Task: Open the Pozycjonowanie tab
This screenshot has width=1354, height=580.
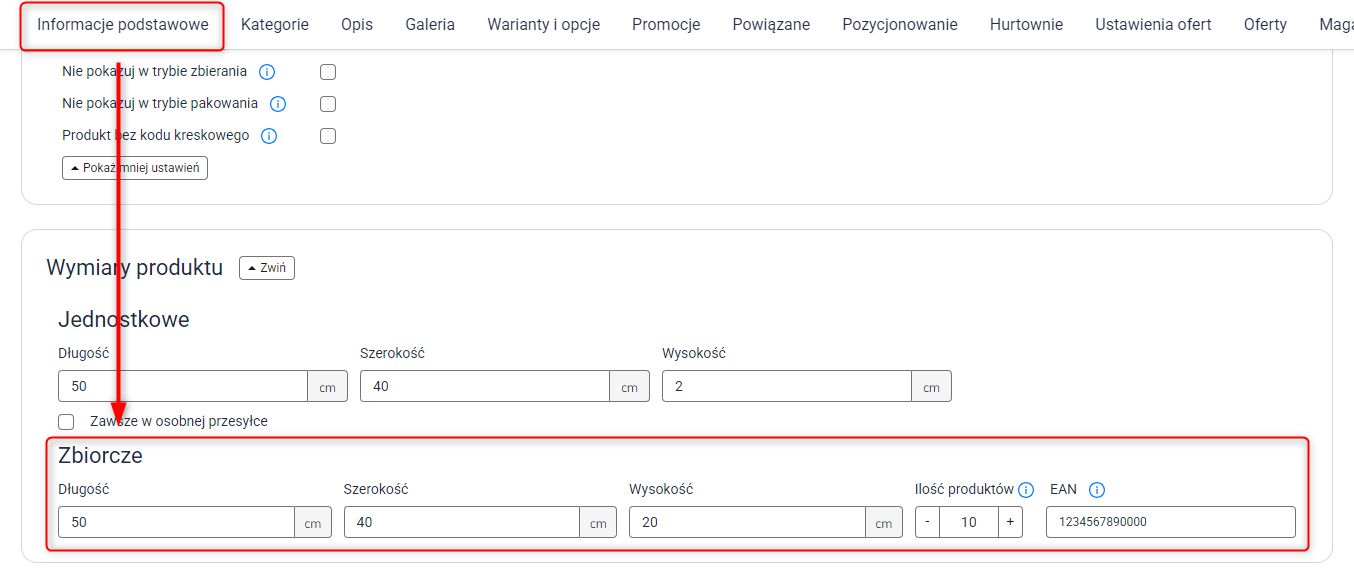Action: click(900, 25)
